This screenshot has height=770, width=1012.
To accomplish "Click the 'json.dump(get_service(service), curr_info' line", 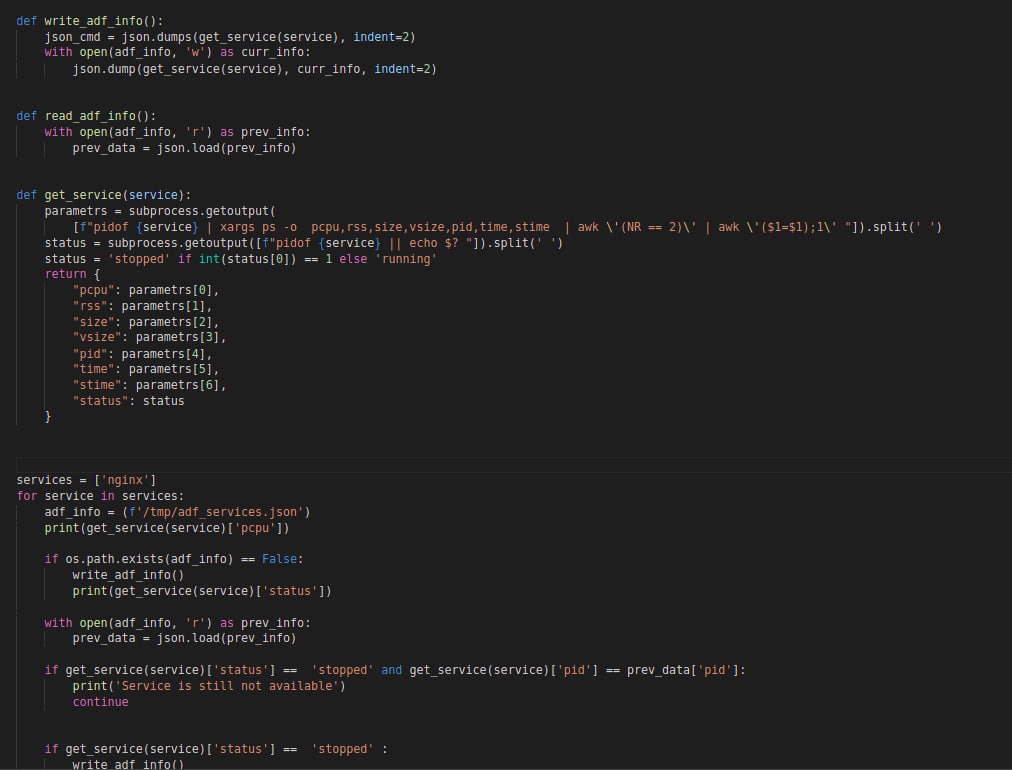I will pos(254,68).
